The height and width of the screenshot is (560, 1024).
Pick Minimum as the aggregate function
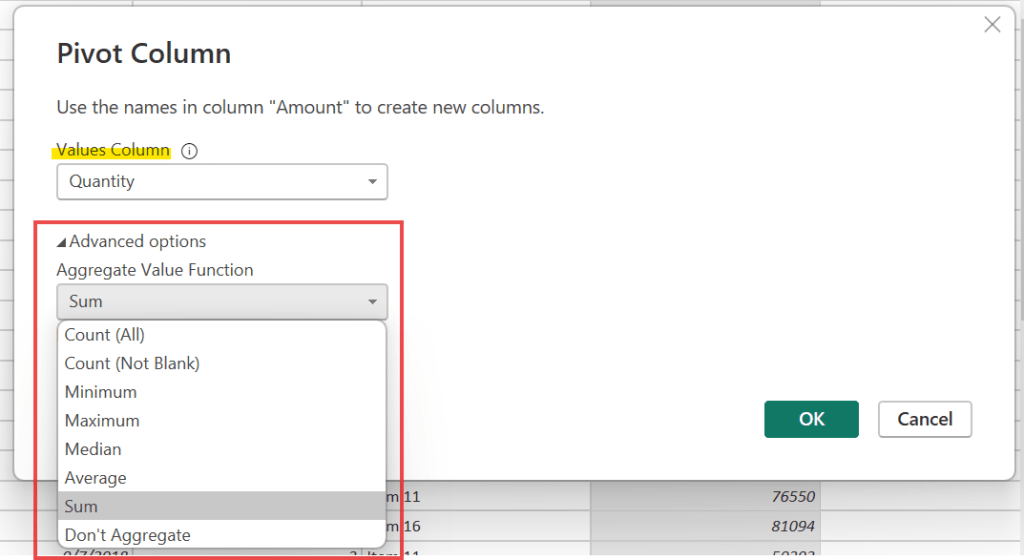click(101, 392)
